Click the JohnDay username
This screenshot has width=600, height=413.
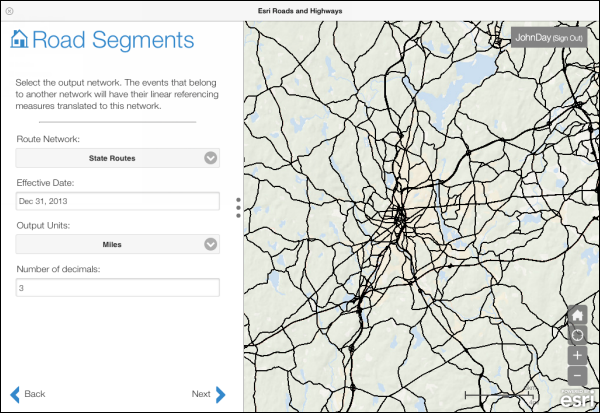(x=533, y=37)
